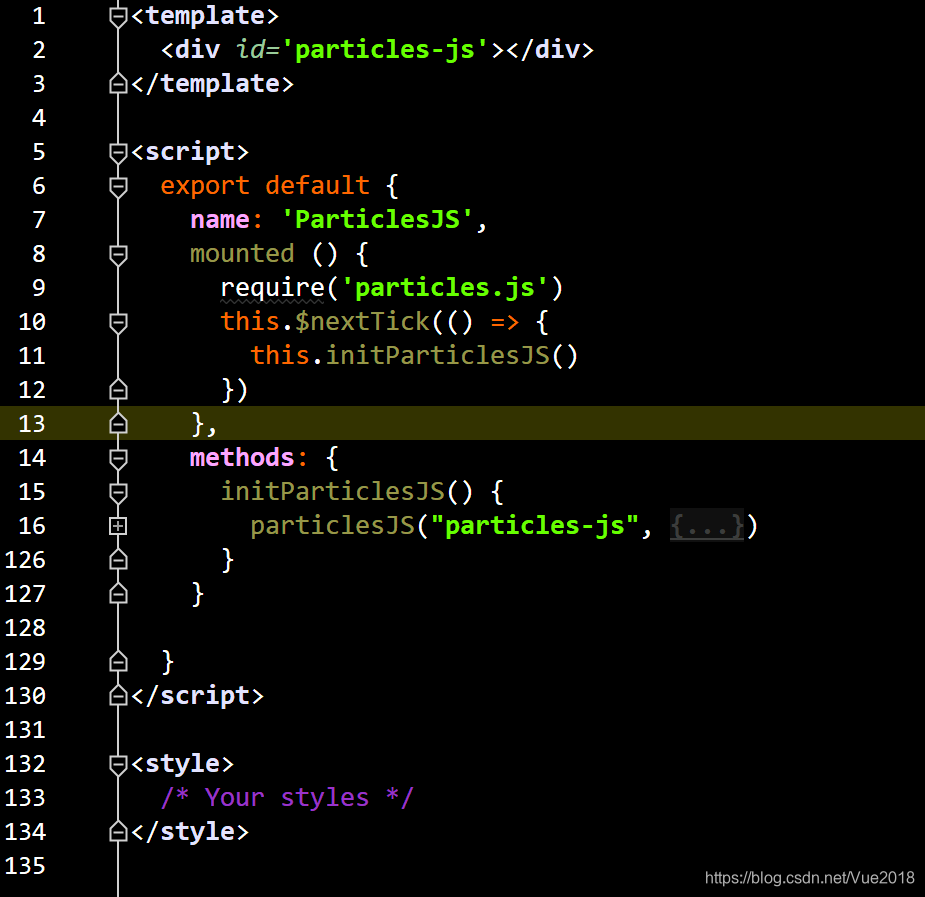Click the mounted function name
This screenshot has height=897, width=925.
pos(242,254)
